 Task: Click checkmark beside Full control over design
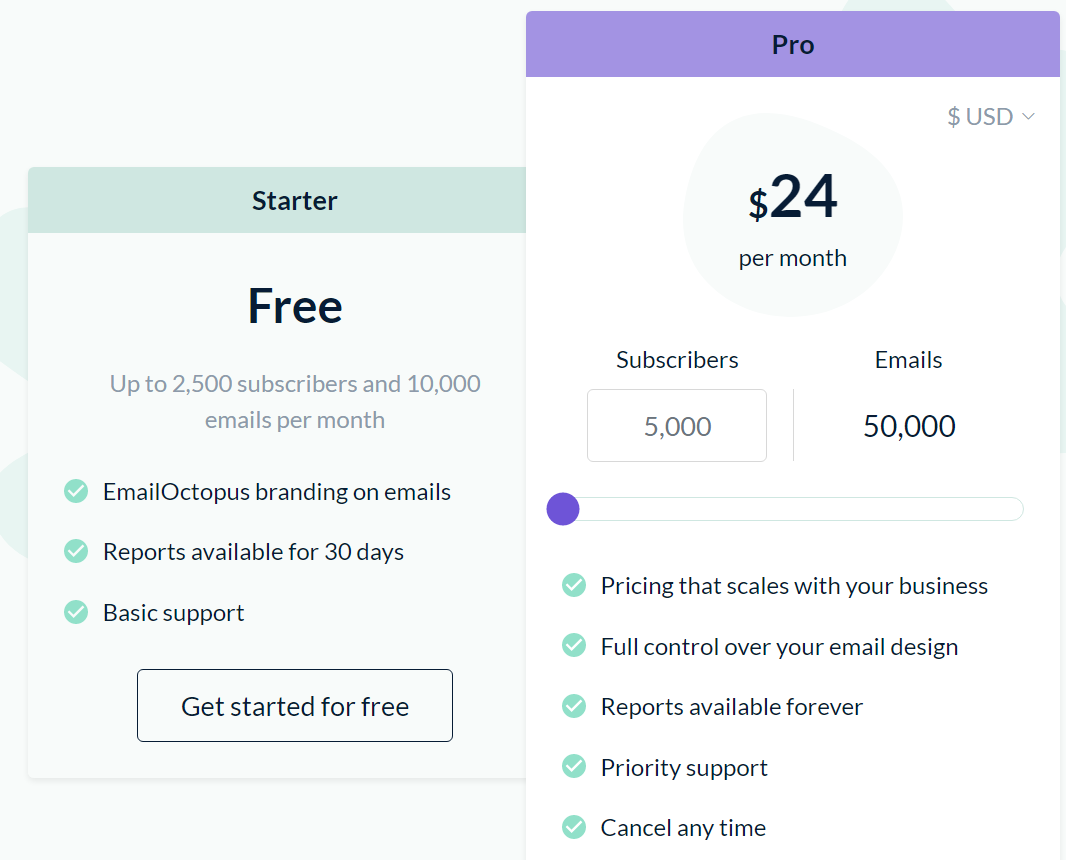point(574,646)
